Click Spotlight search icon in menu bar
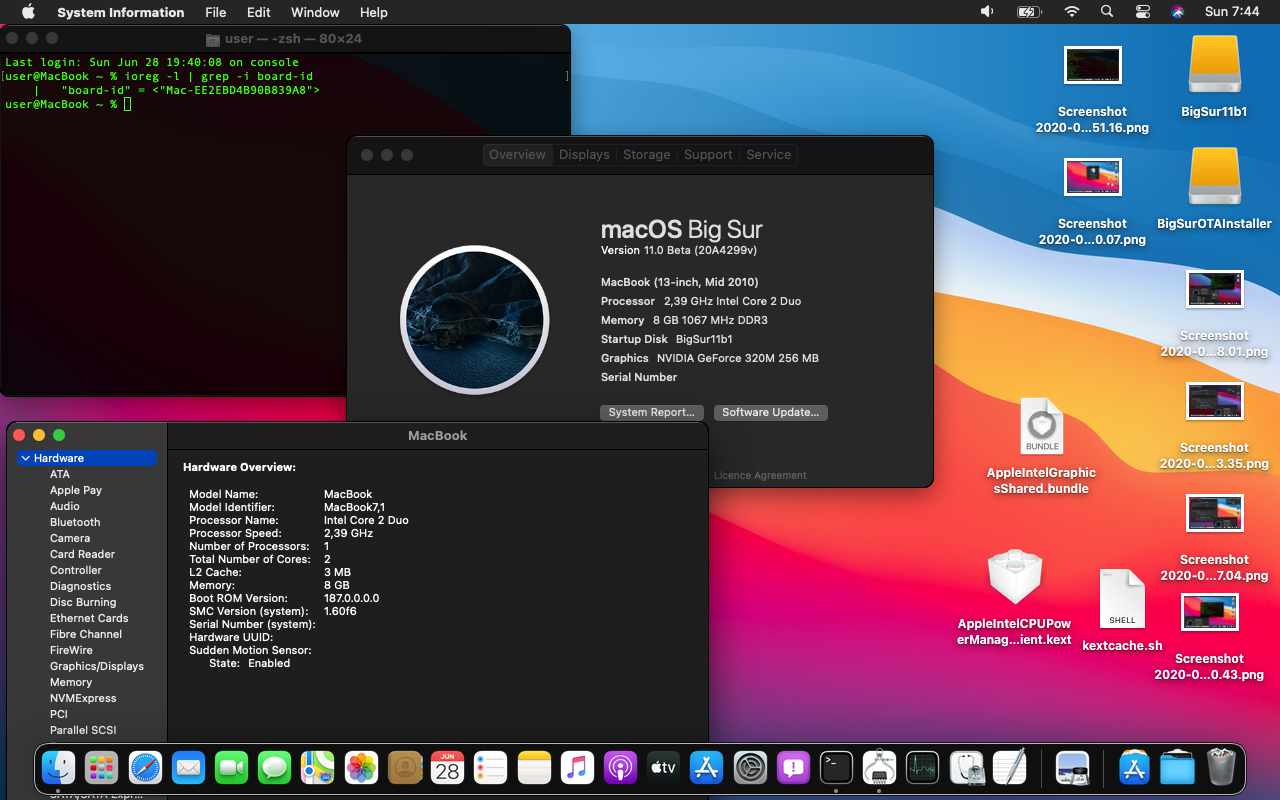 (1107, 12)
